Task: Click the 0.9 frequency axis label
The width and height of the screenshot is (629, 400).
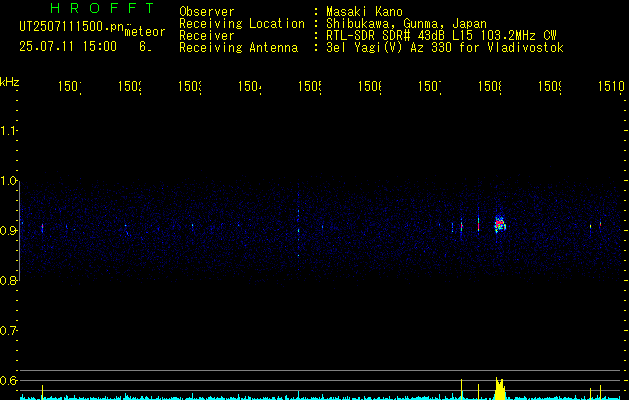Action: tap(8, 231)
